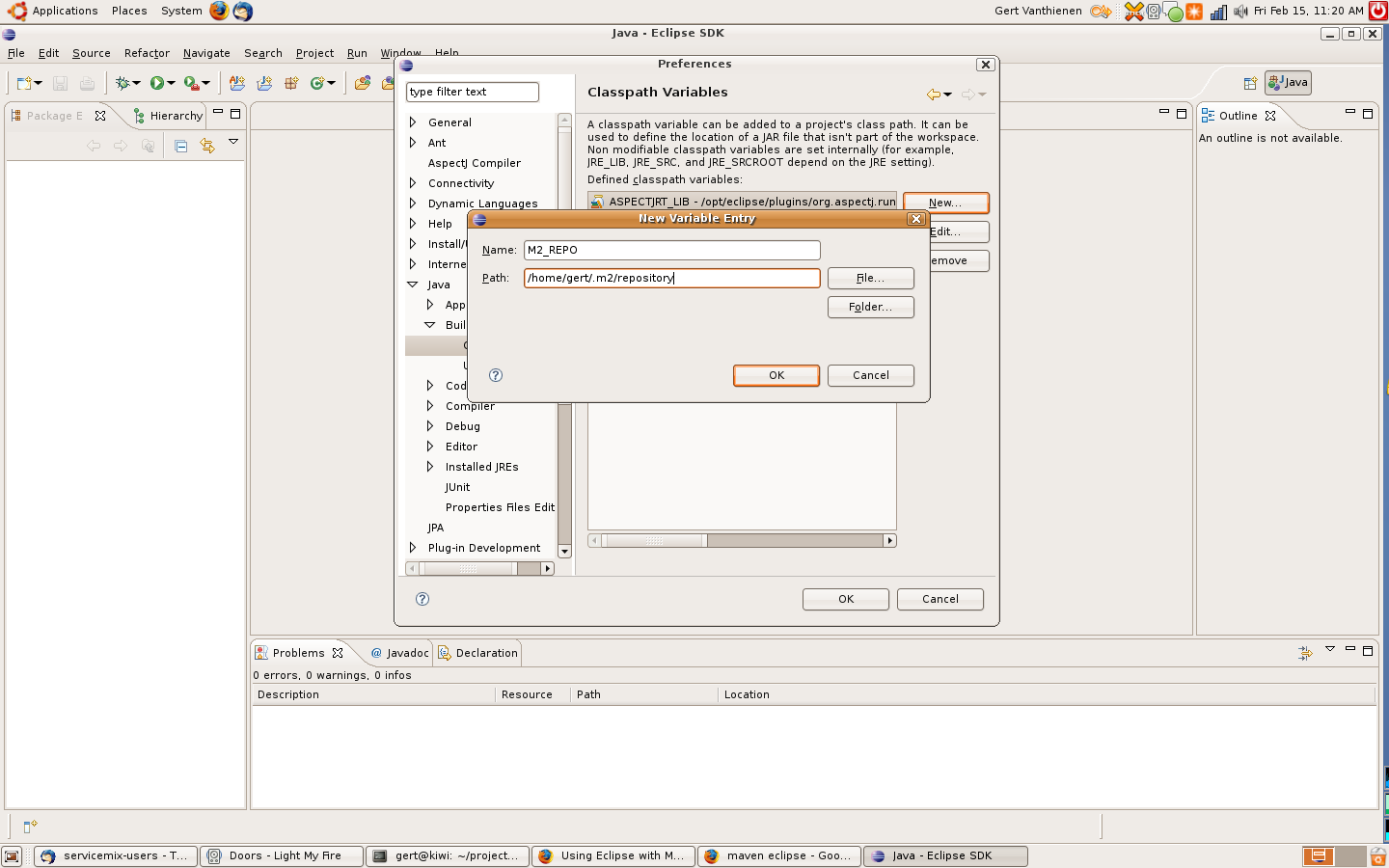
Task: Open the Java perspective button
Action: point(1288,83)
